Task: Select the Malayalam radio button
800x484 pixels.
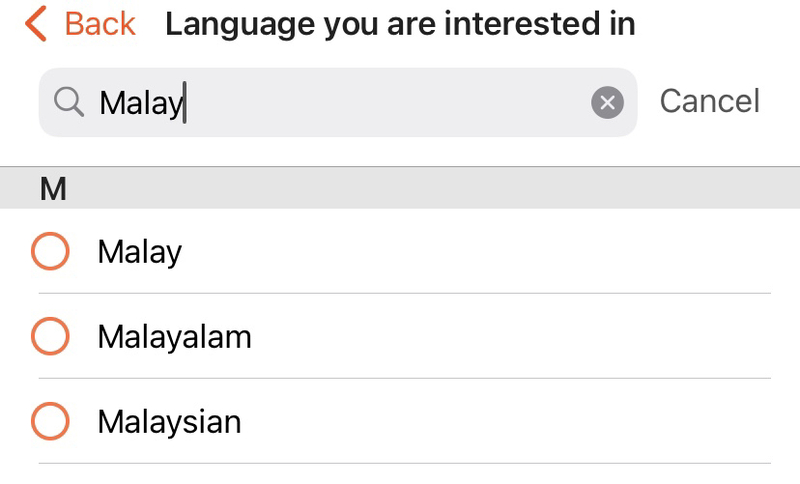Action: (x=50, y=336)
